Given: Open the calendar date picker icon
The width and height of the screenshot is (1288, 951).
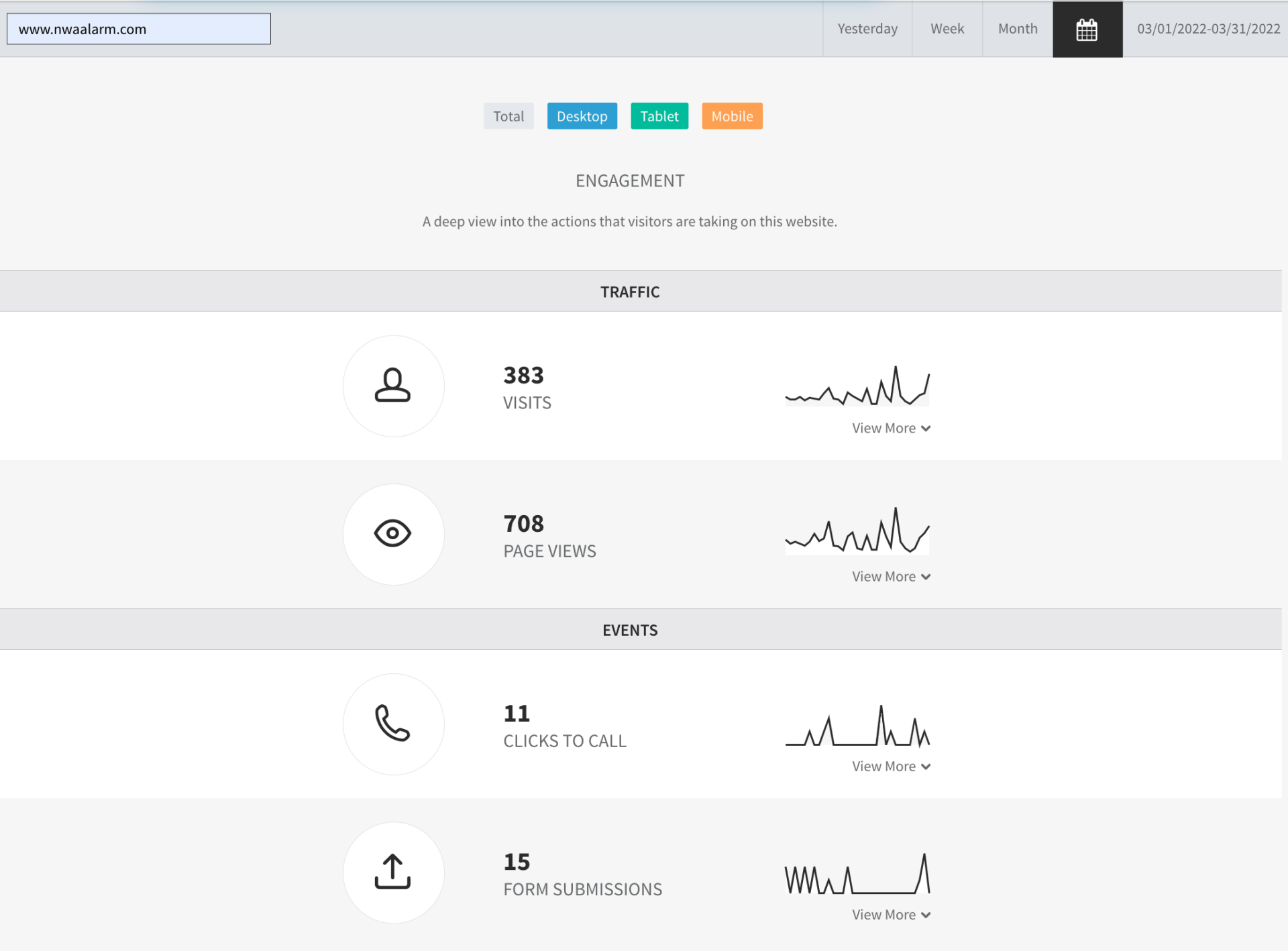Looking at the screenshot, I should pyautogui.click(x=1087, y=30).
